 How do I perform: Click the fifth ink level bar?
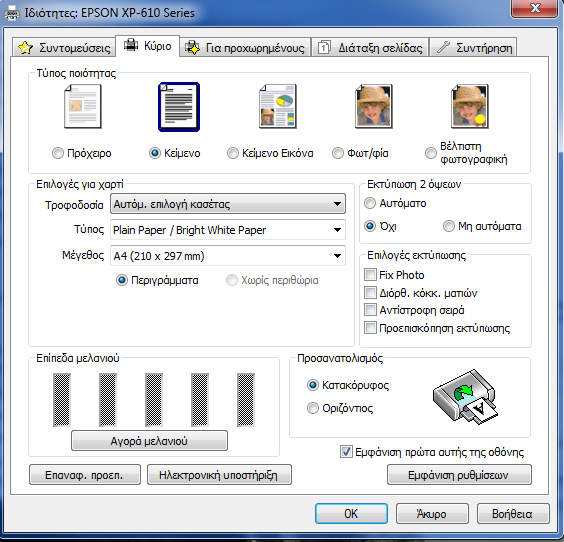point(246,400)
